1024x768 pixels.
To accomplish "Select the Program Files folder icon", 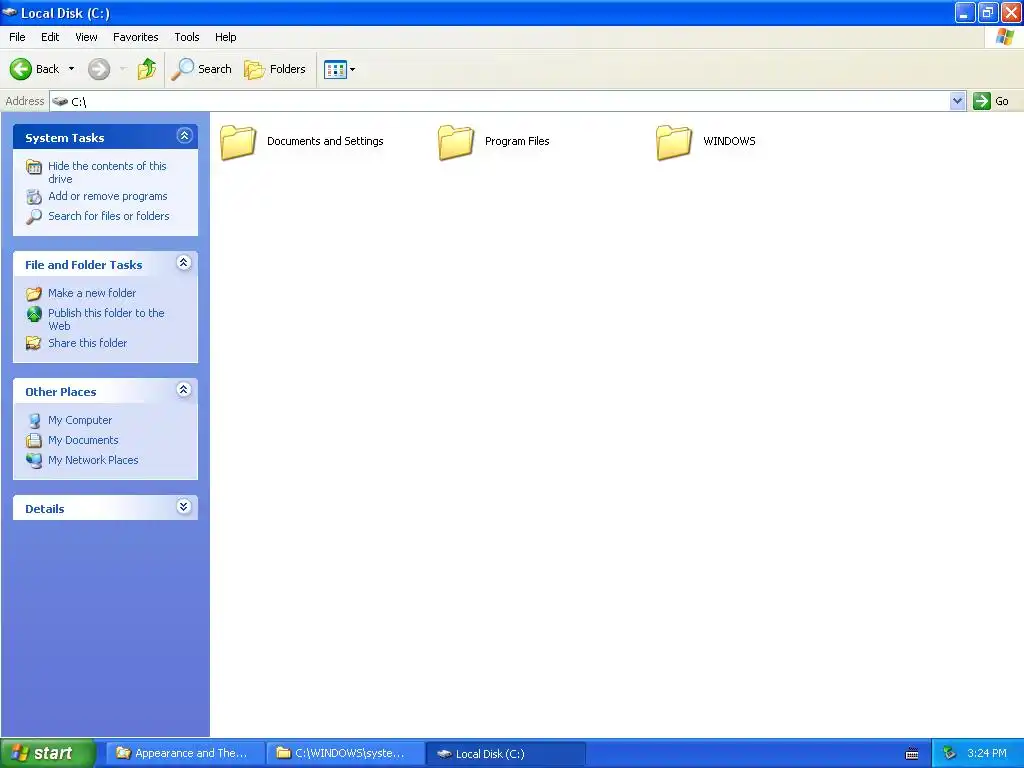I will coord(456,142).
